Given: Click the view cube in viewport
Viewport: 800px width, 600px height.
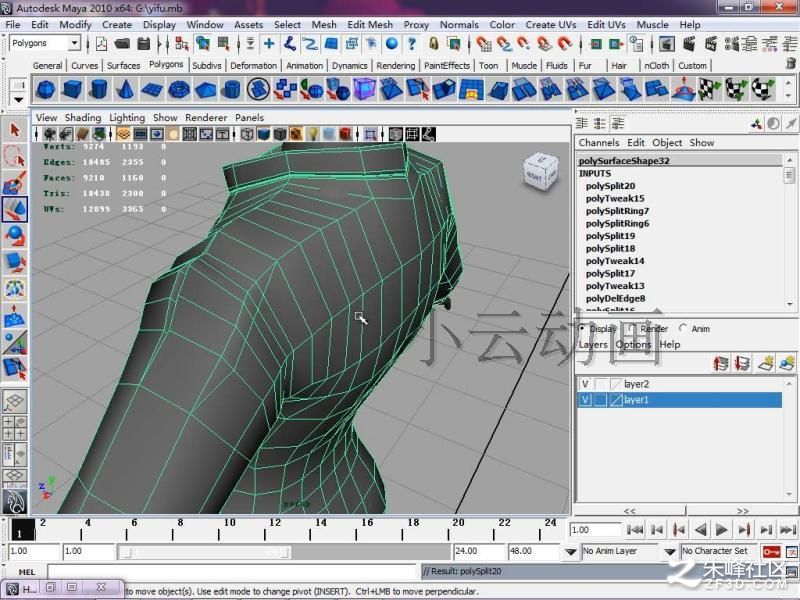Looking at the screenshot, I should tap(541, 173).
